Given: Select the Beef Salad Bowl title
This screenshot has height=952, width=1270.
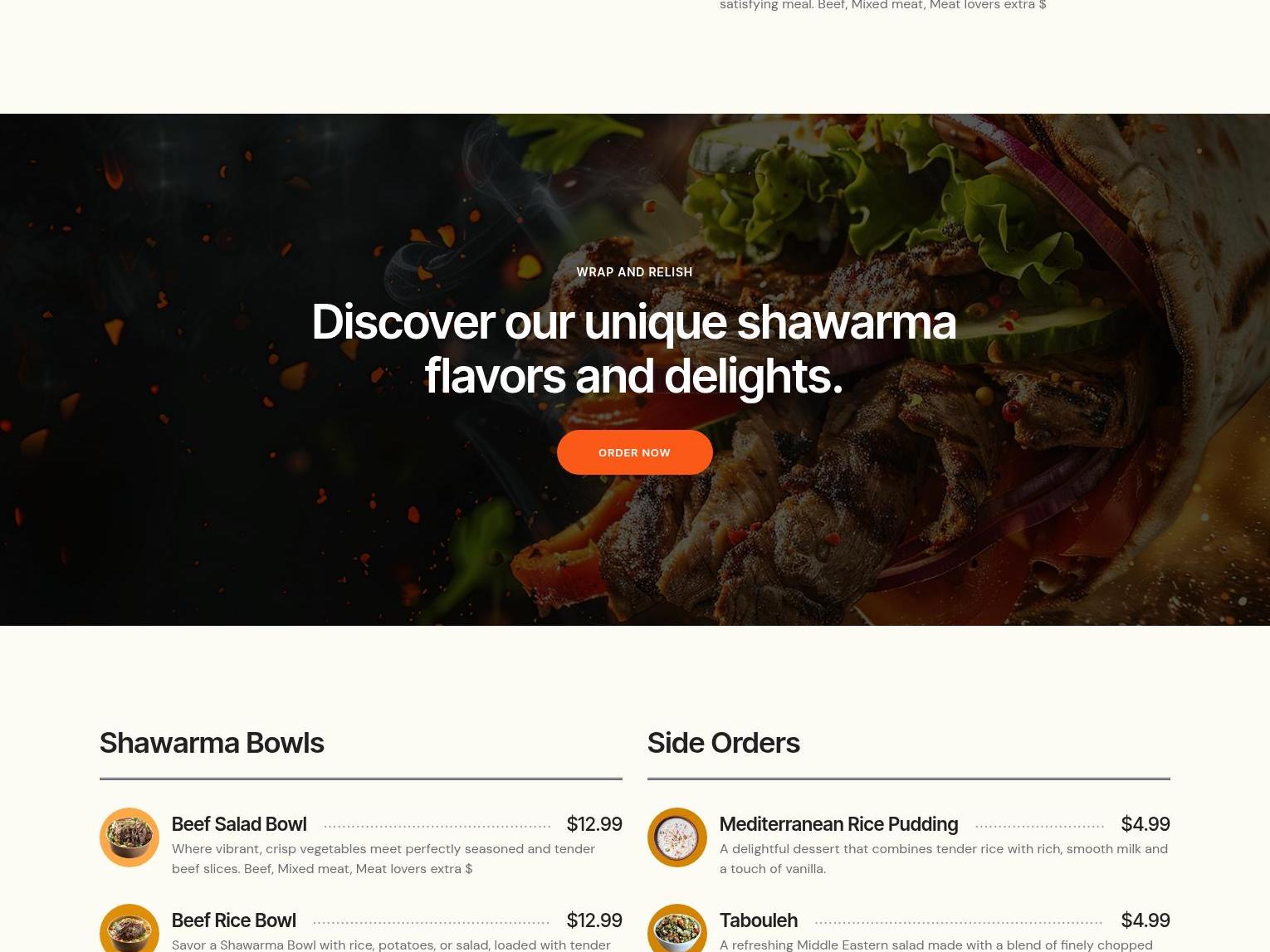Looking at the screenshot, I should tap(239, 824).
